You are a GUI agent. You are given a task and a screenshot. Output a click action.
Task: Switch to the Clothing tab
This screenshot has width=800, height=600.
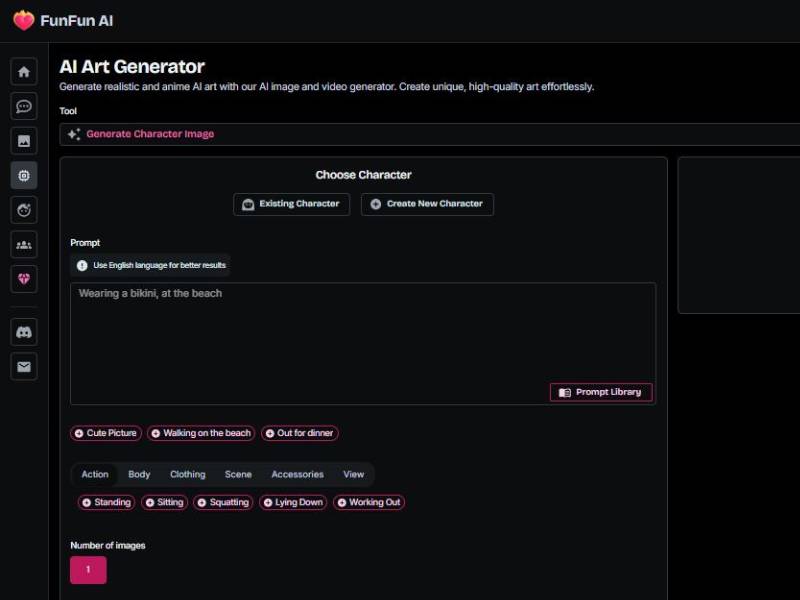click(x=187, y=474)
